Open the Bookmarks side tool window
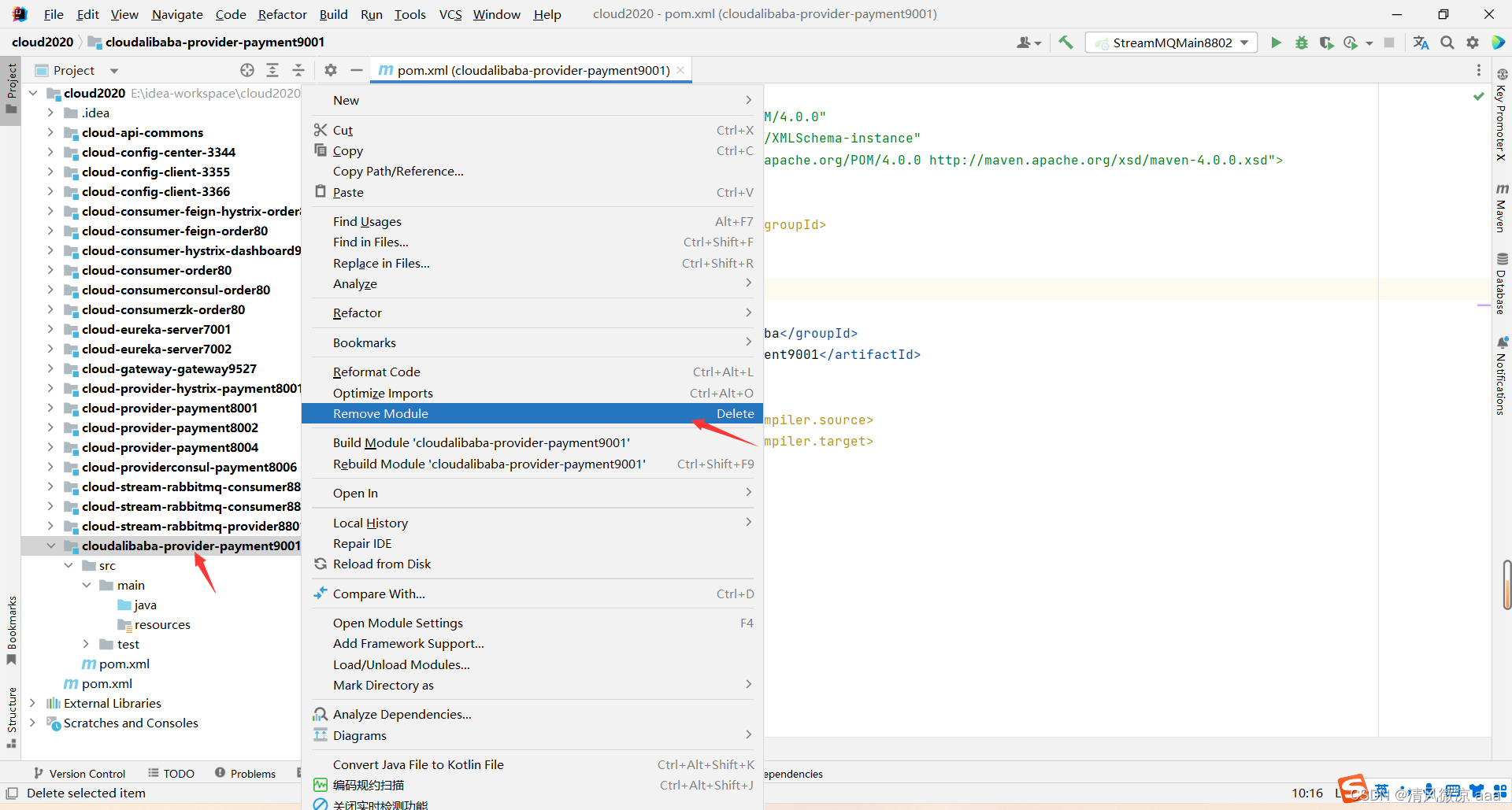Image resolution: width=1512 pixels, height=810 pixels. click(11, 630)
